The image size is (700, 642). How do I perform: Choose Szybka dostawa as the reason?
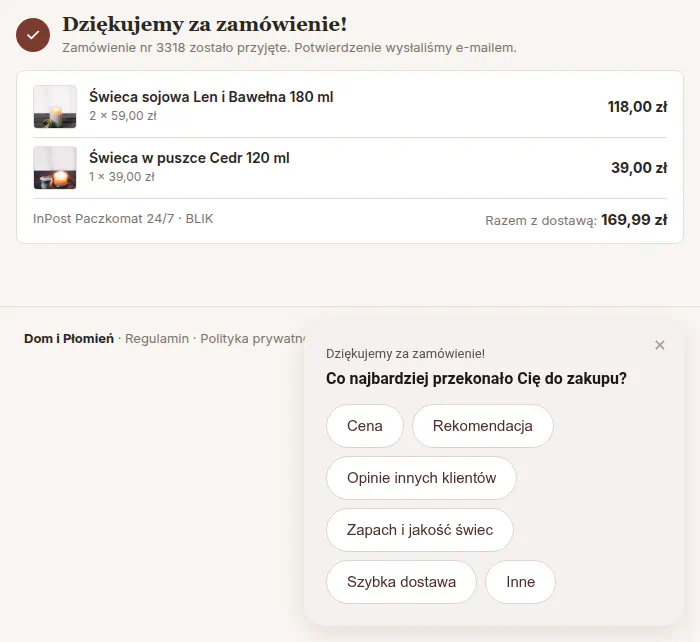tap(401, 582)
